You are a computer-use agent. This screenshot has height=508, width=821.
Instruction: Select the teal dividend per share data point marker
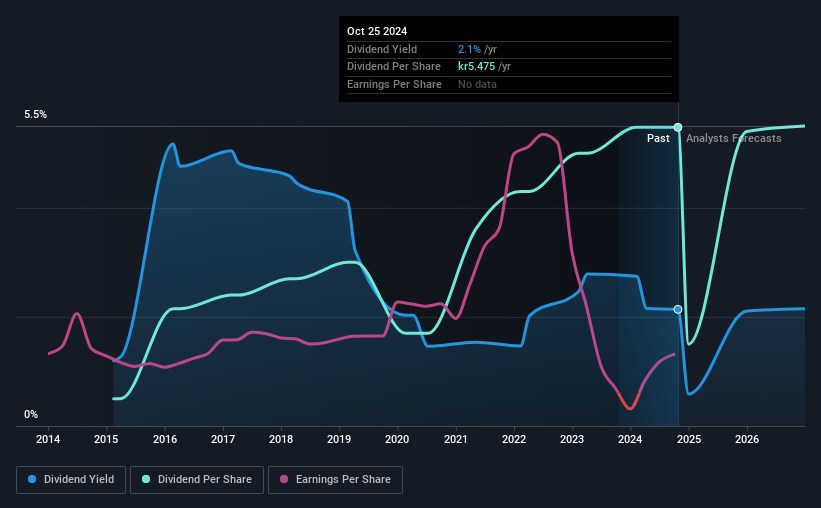678,127
